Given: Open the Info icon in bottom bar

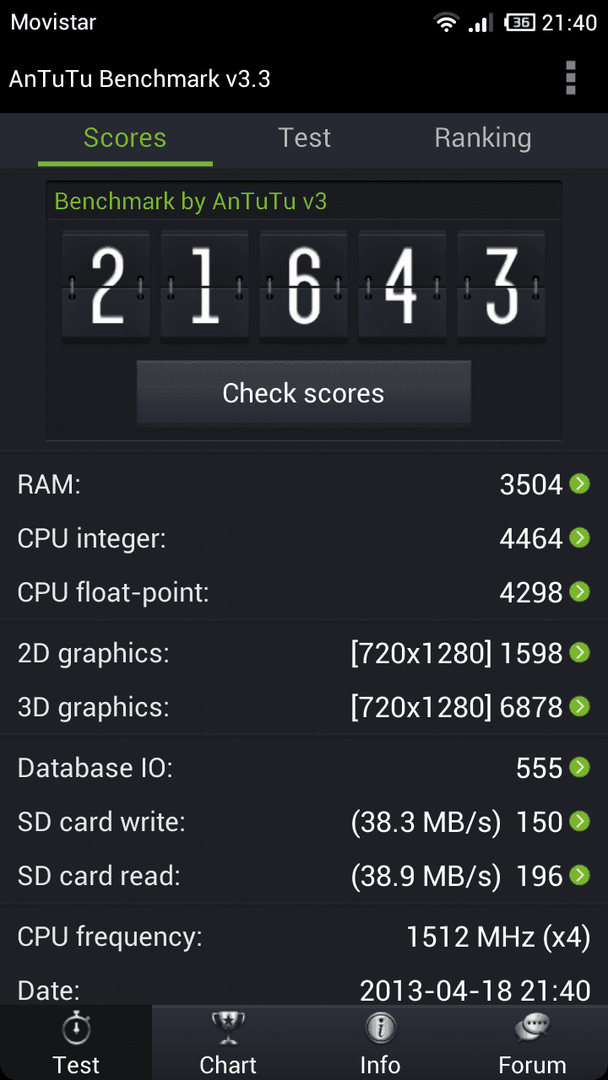Looking at the screenshot, I should 380,1030.
